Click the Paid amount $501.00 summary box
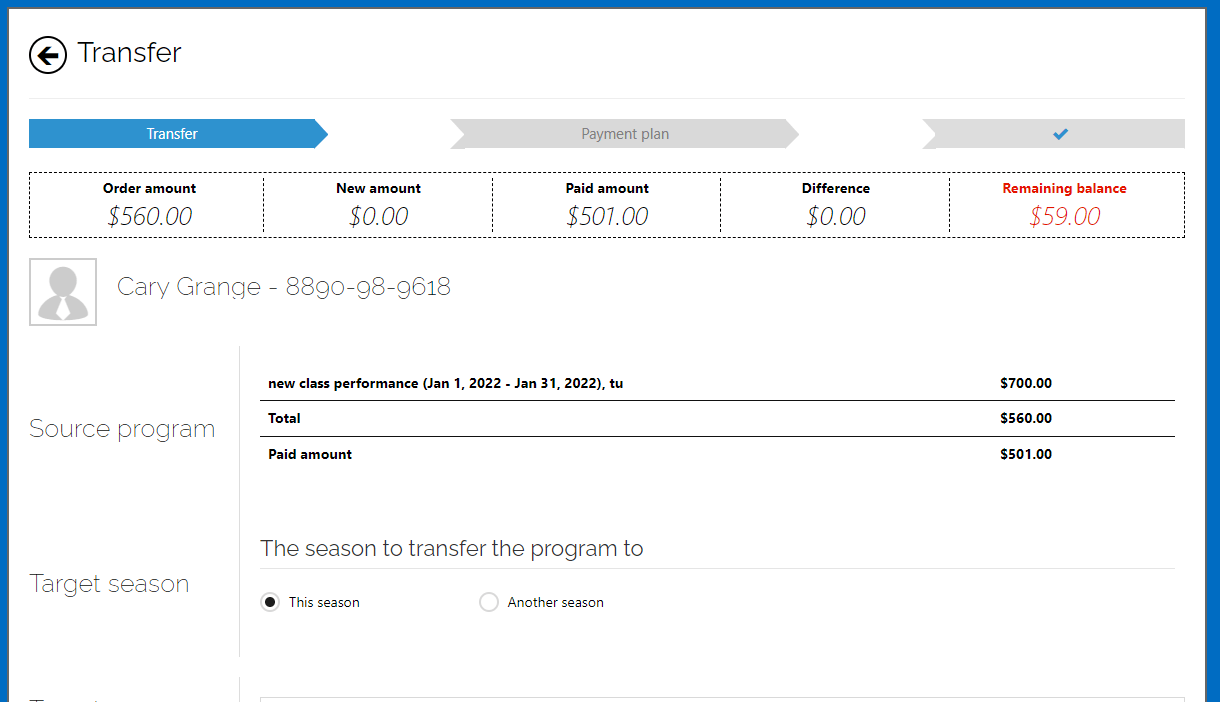This screenshot has height=702, width=1220. click(607, 204)
